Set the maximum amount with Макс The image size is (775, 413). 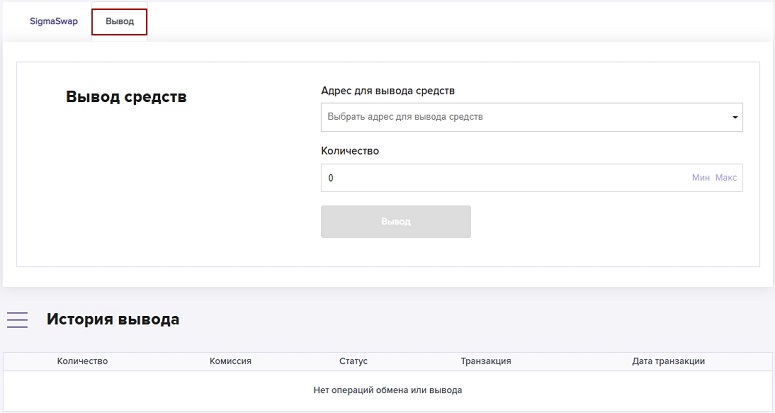[x=726, y=178]
